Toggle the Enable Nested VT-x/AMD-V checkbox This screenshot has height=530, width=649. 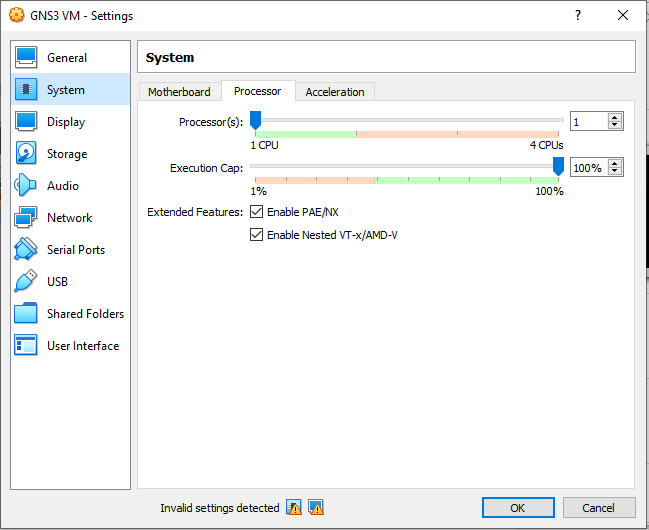[x=256, y=235]
